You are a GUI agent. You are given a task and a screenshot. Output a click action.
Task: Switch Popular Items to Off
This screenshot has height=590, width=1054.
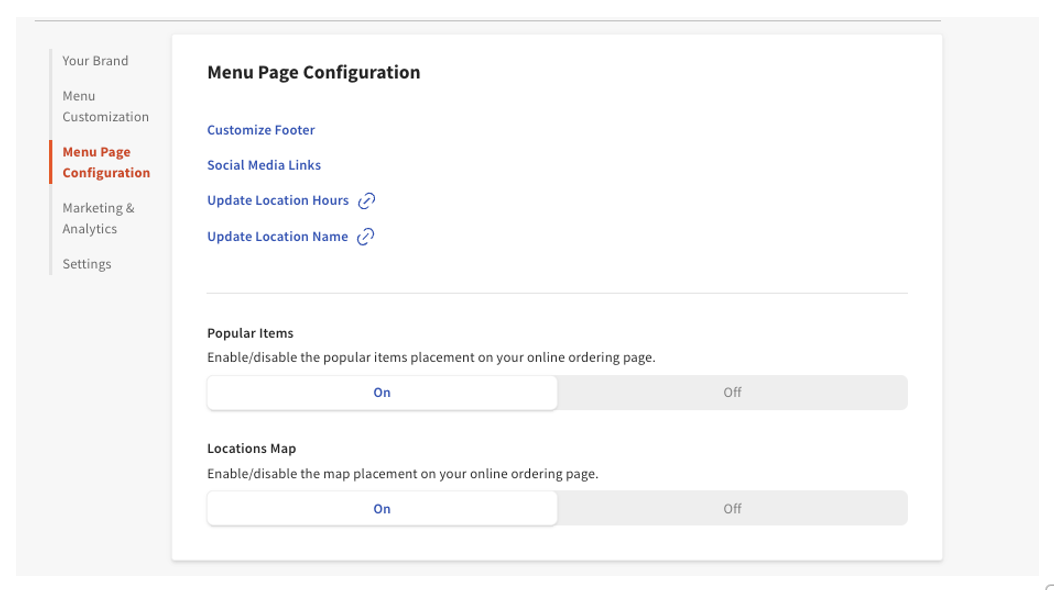point(732,392)
